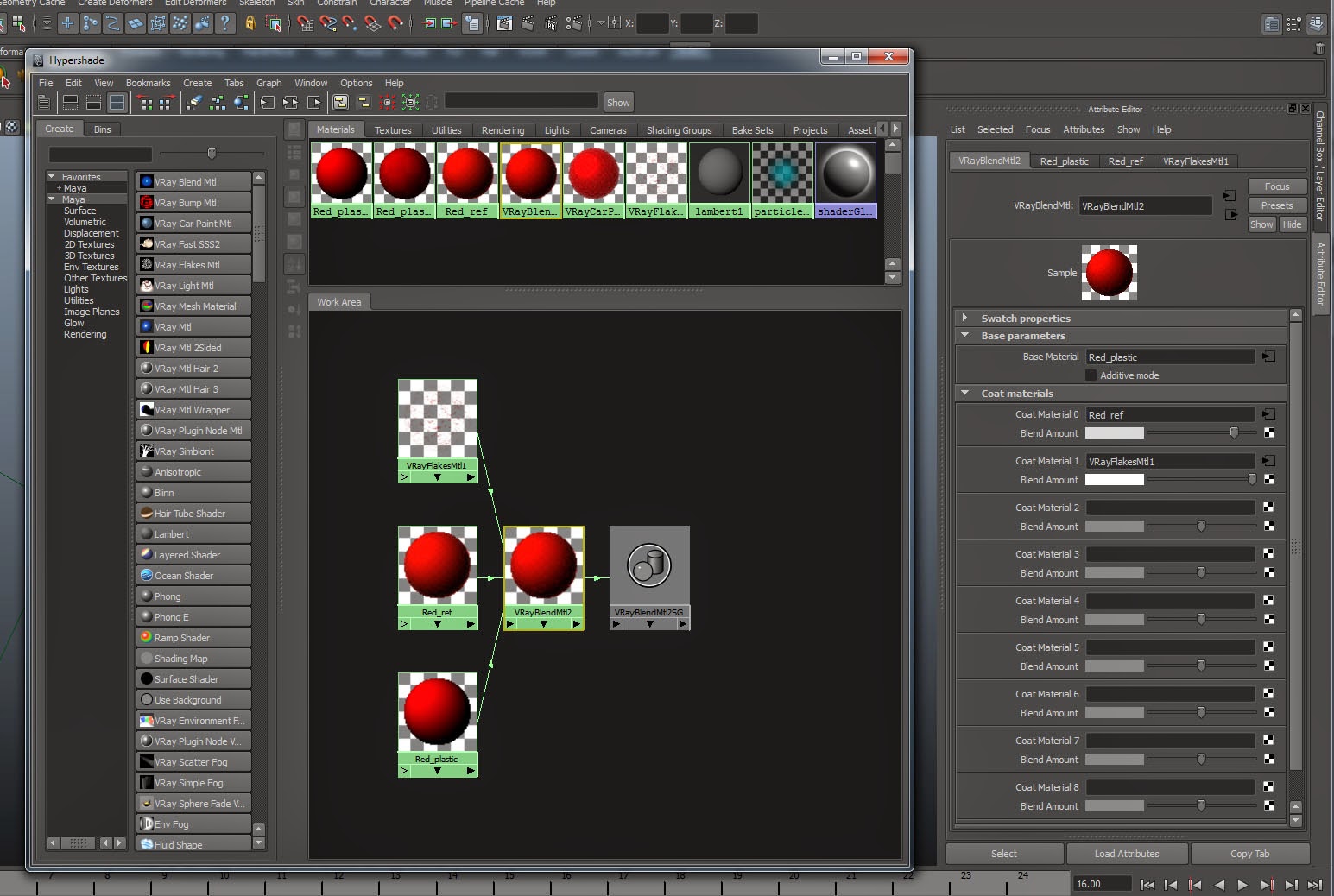The image size is (1334, 896).
Task: Go to start of playback range
Action: coord(1147,884)
